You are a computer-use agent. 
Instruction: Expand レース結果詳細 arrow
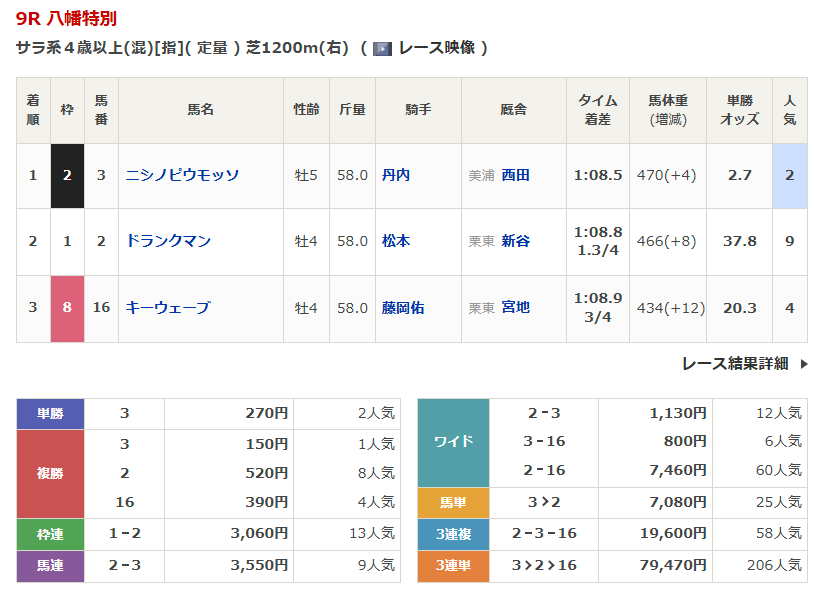[x=803, y=364]
